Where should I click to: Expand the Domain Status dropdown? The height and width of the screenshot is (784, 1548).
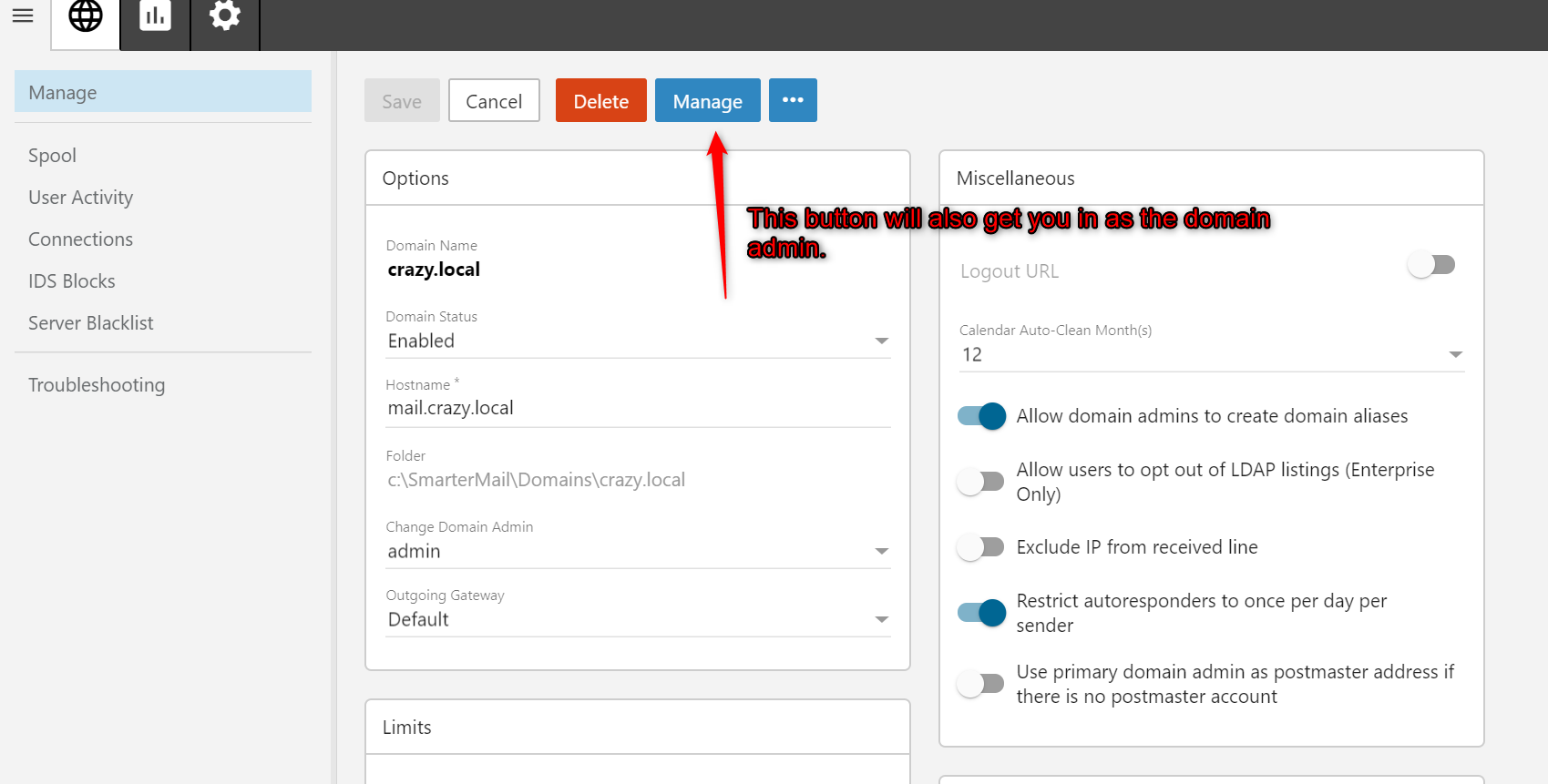click(638, 341)
